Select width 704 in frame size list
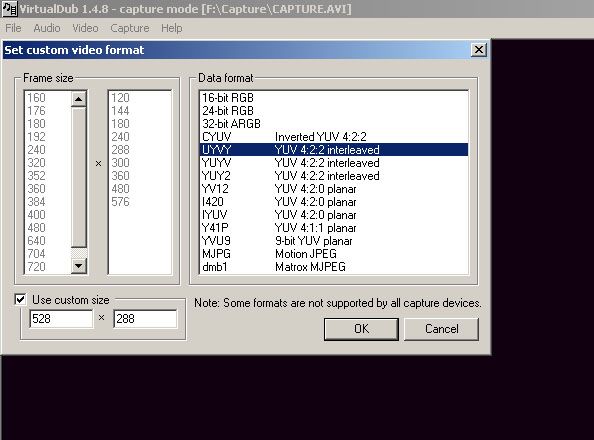 click(48, 254)
